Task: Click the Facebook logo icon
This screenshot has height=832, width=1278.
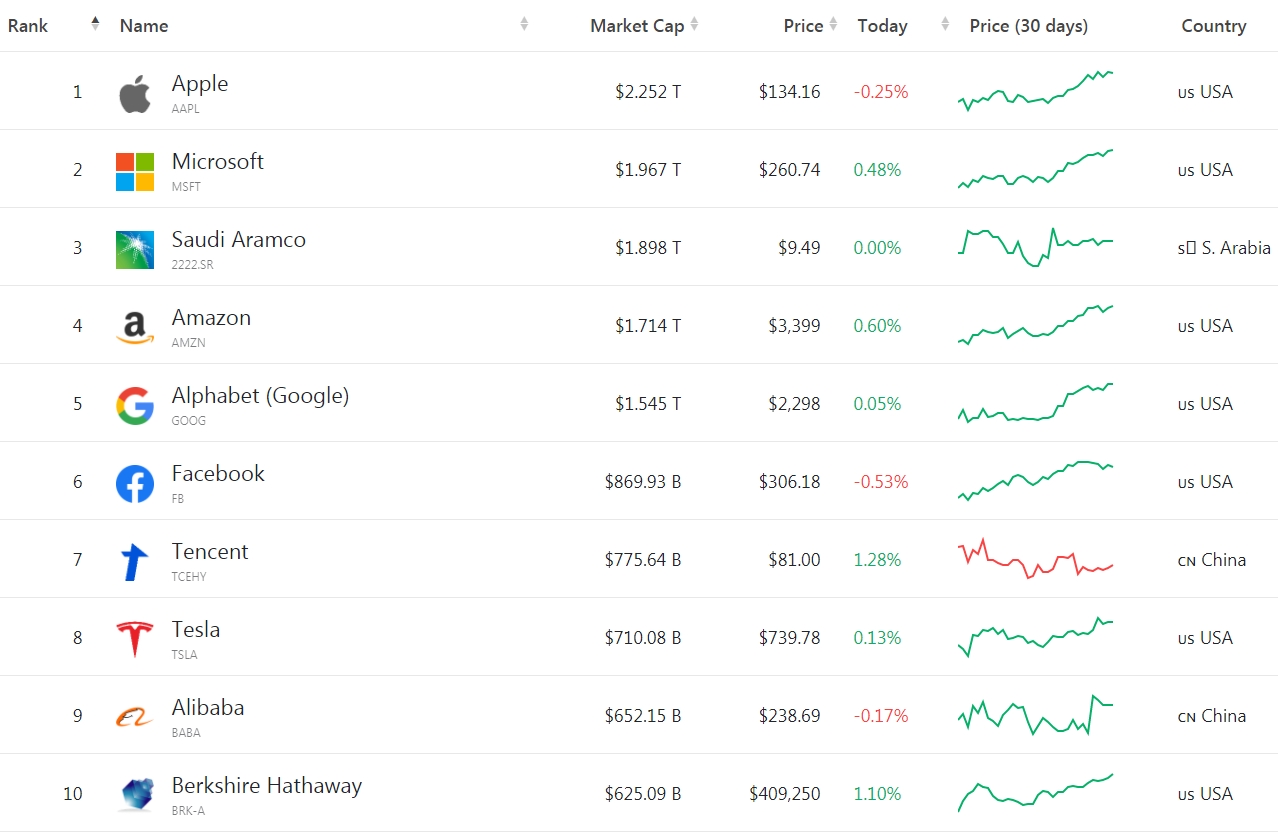Action: click(x=135, y=484)
